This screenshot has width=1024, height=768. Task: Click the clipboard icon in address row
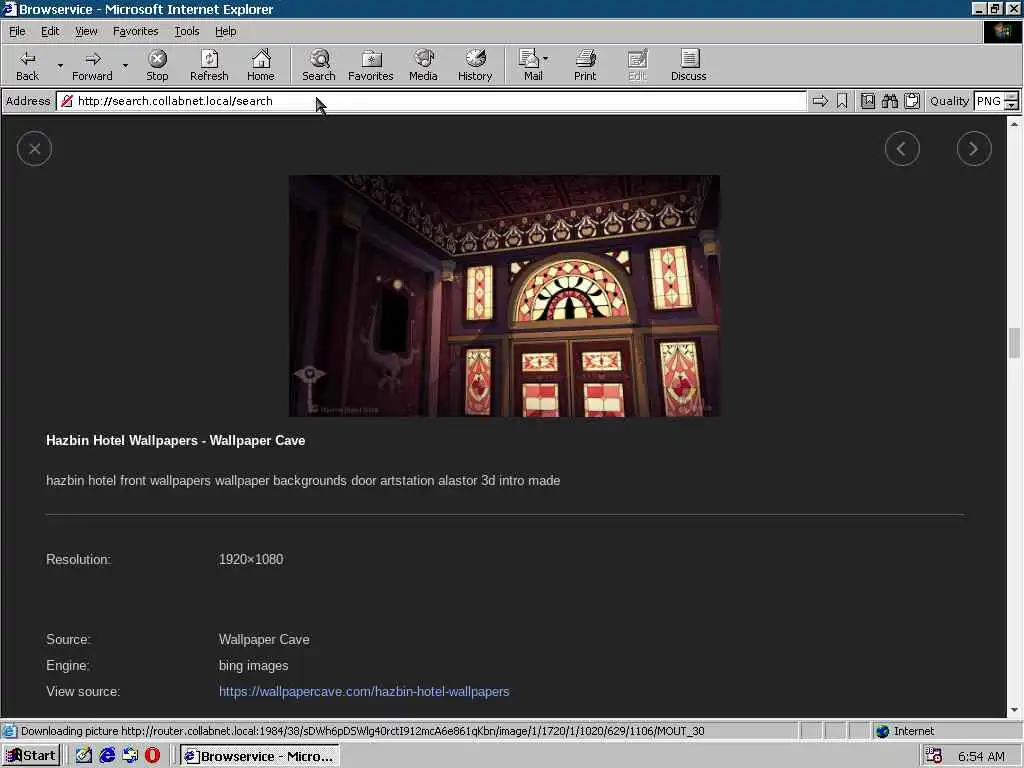tap(912, 101)
